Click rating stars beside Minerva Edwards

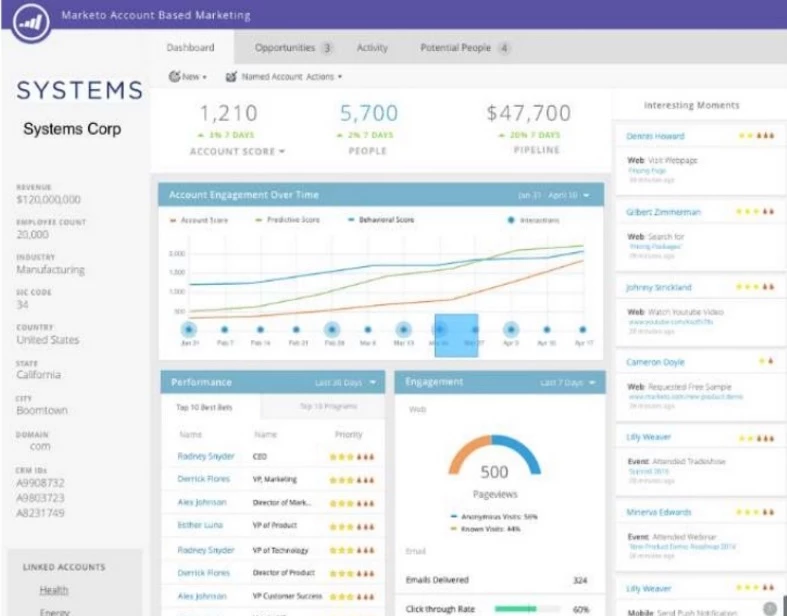tap(755, 512)
